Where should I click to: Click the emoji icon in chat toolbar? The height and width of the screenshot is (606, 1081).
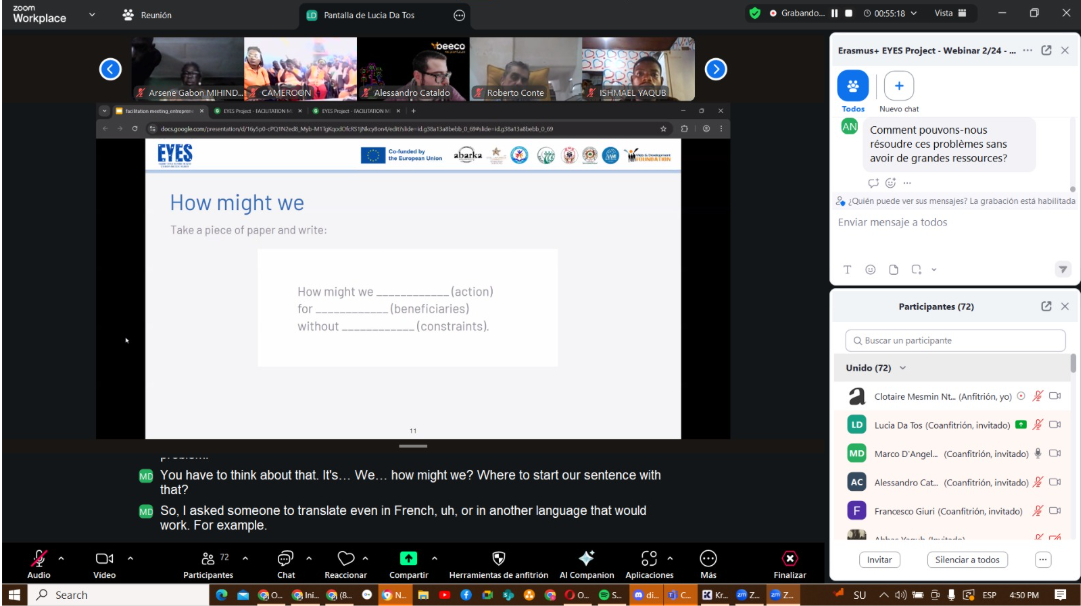tap(870, 269)
